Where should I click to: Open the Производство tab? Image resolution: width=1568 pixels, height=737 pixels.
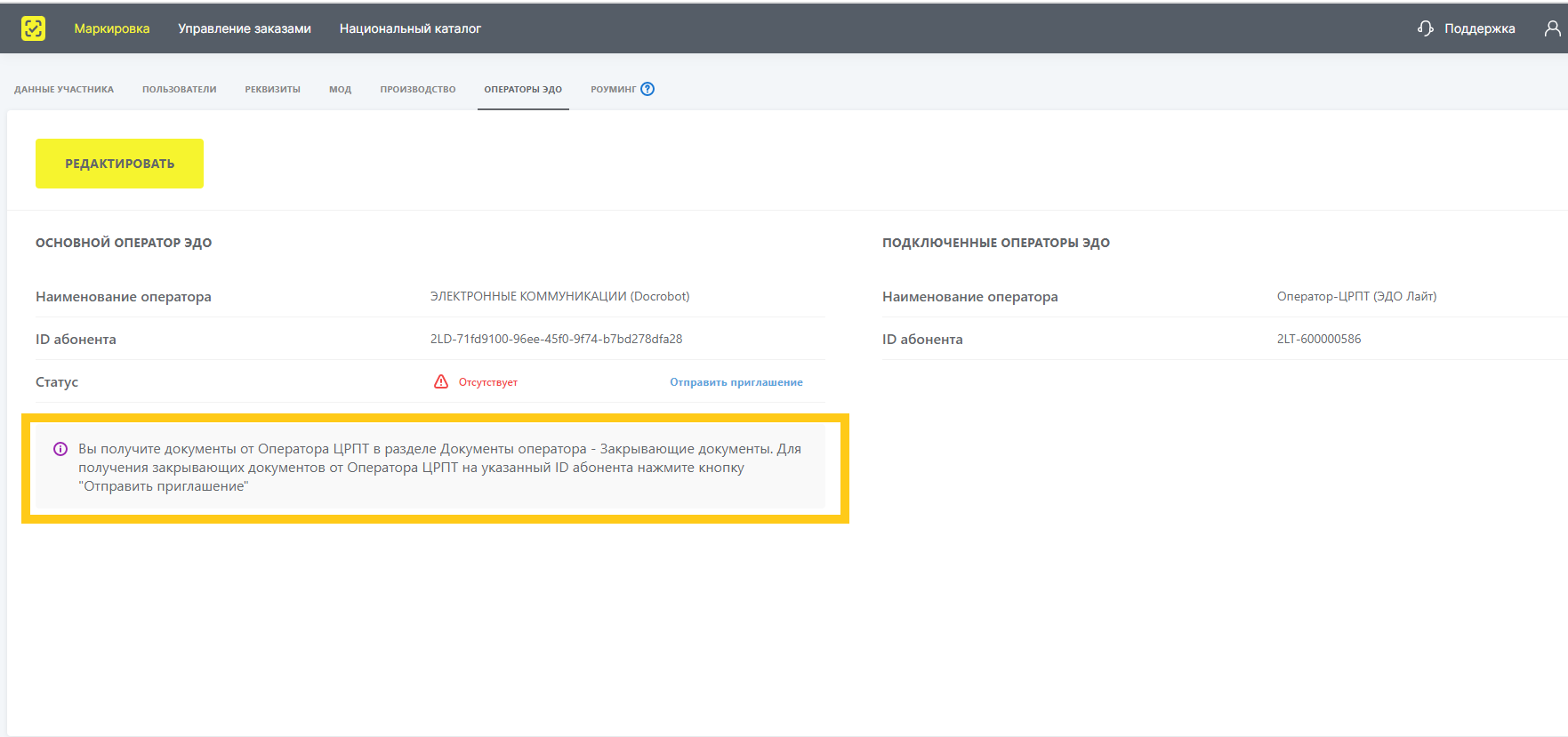click(x=418, y=89)
